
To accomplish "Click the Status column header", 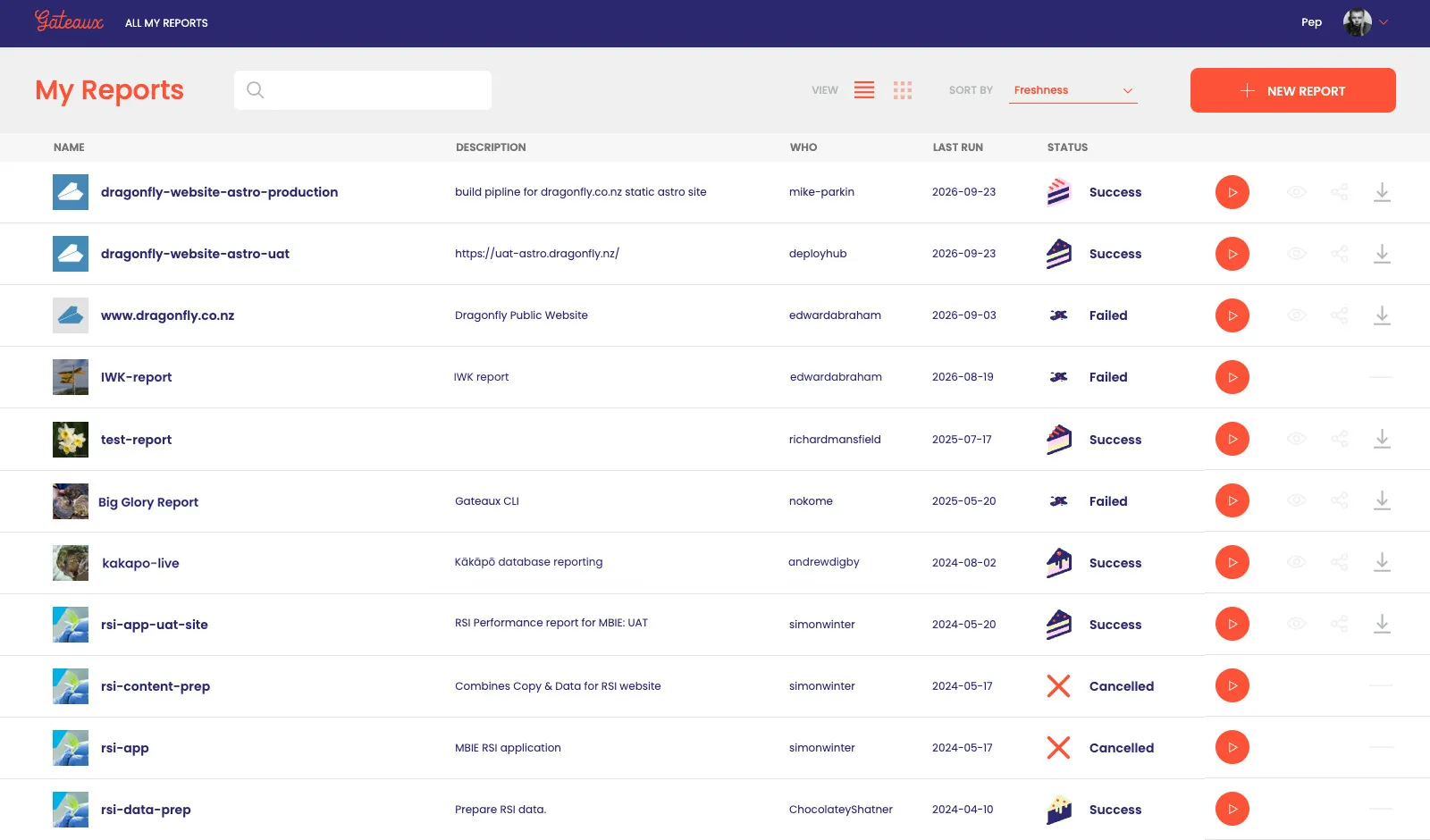I will (1067, 147).
